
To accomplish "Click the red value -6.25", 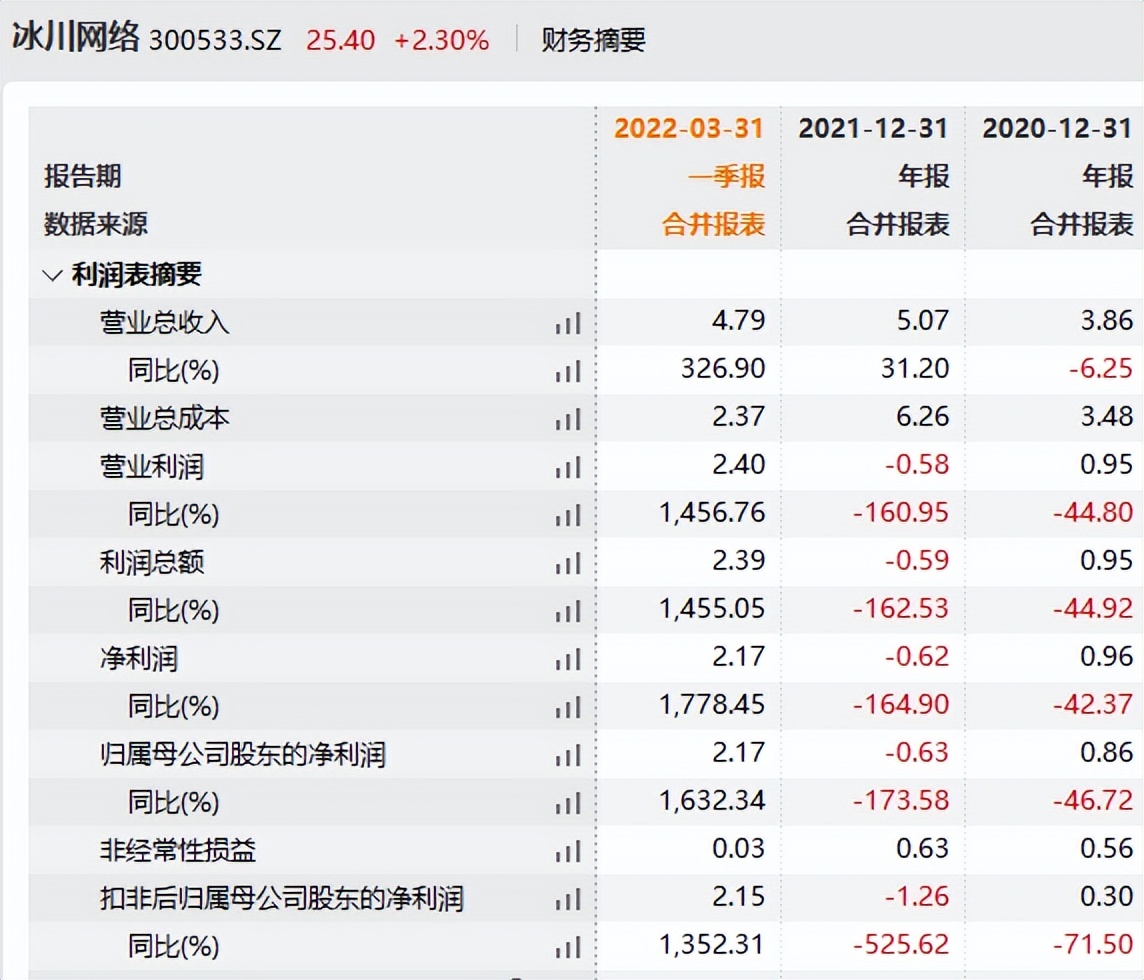I will coord(1101,369).
